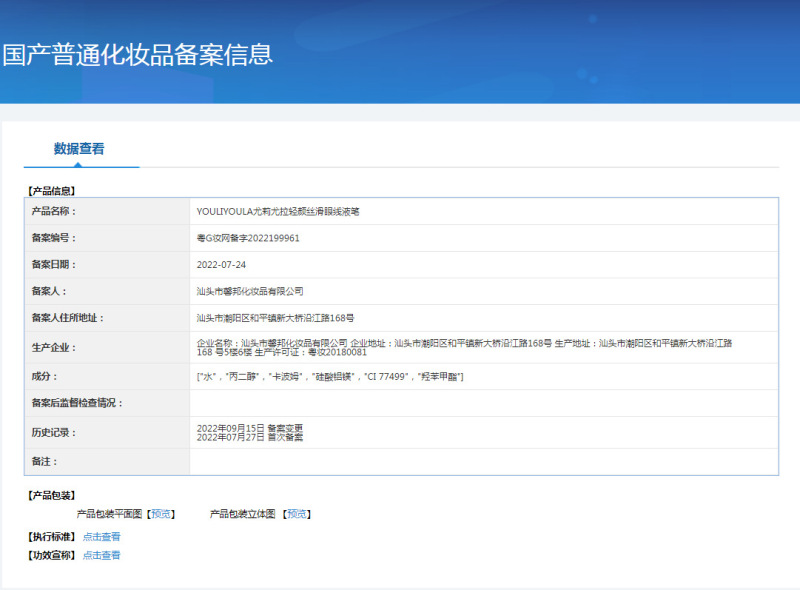
Task: Select the date 2022-07-24
Action: pos(221,265)
